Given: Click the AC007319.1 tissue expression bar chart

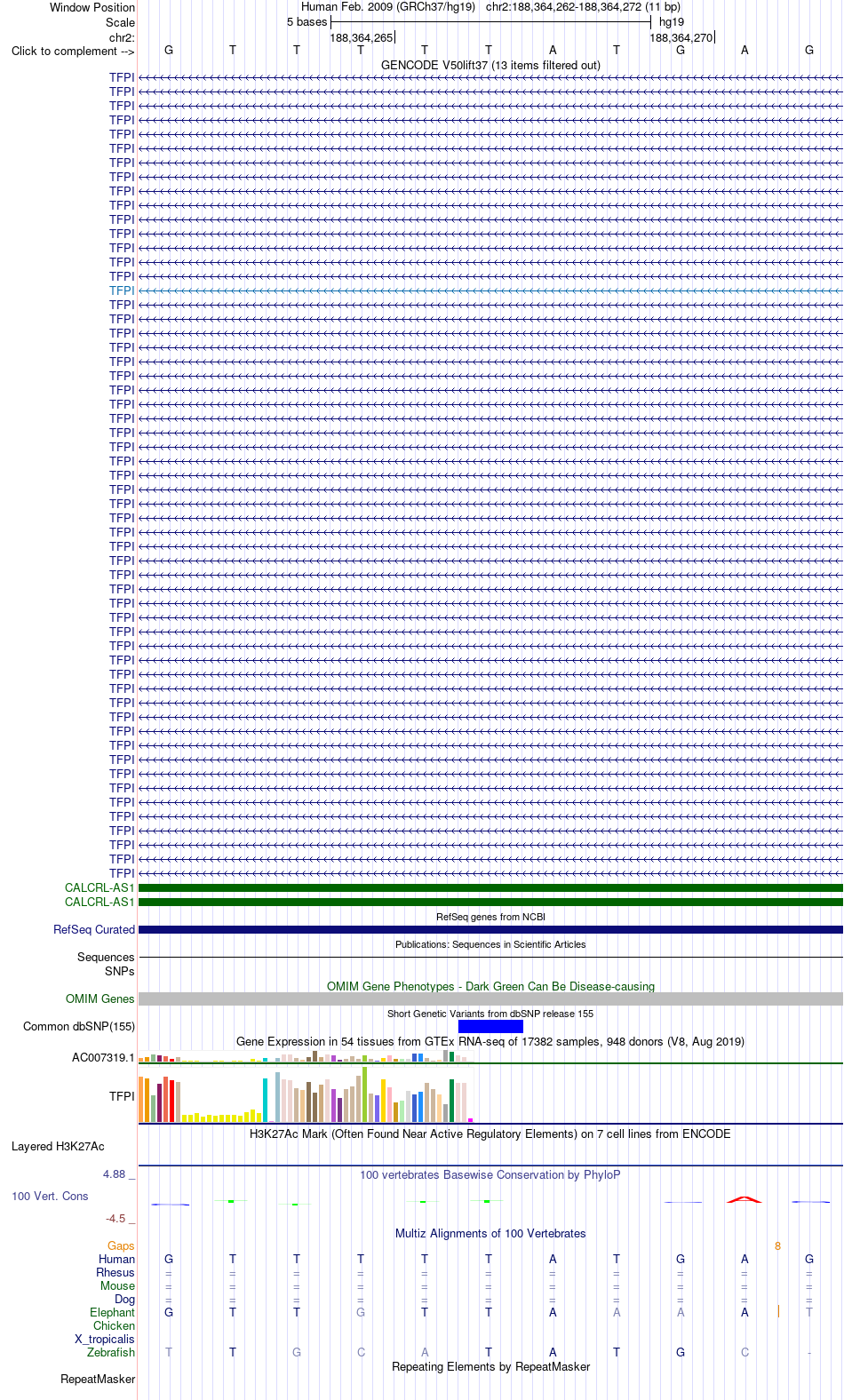Looking at the screenshot, I should click(x=307, y=1056).
